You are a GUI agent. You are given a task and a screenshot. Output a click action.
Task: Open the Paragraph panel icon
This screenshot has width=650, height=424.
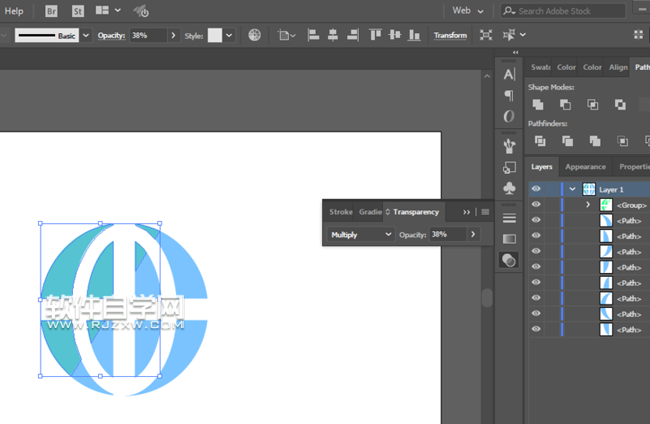click(509, 96)
